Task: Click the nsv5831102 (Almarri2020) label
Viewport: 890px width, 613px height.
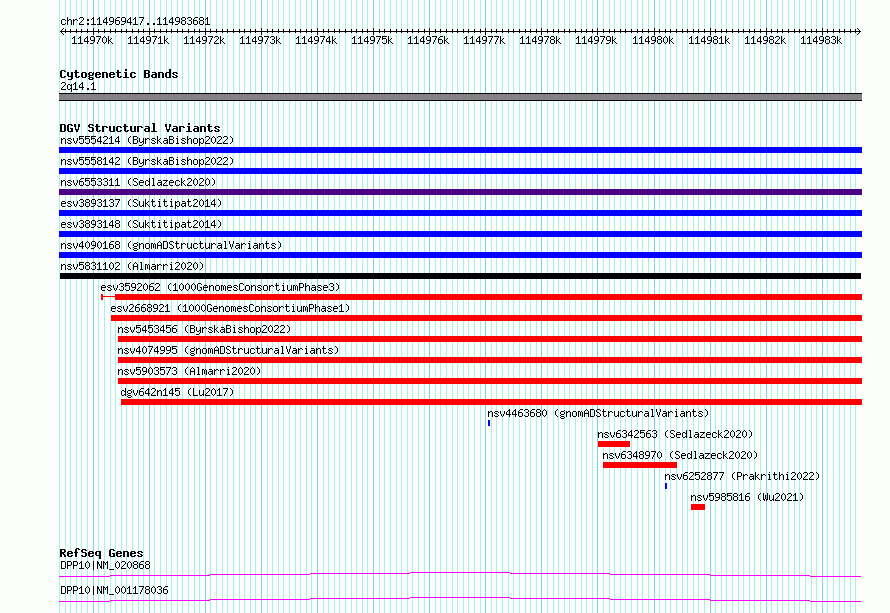Action: pos(132,266)
